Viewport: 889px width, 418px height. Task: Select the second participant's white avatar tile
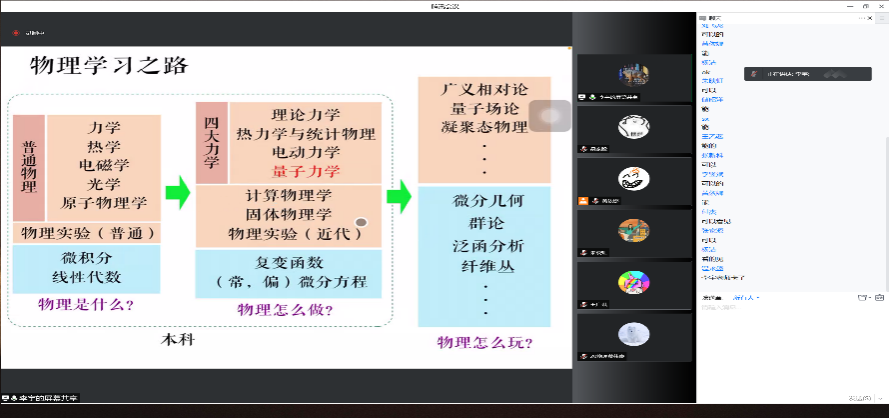point(634,129)
